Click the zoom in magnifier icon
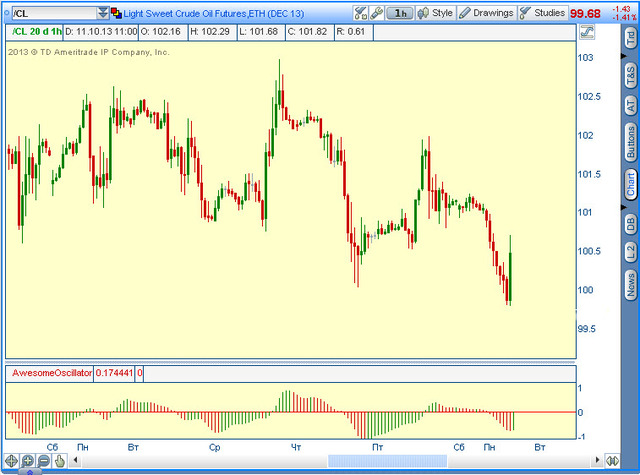 tap(27, 461)
